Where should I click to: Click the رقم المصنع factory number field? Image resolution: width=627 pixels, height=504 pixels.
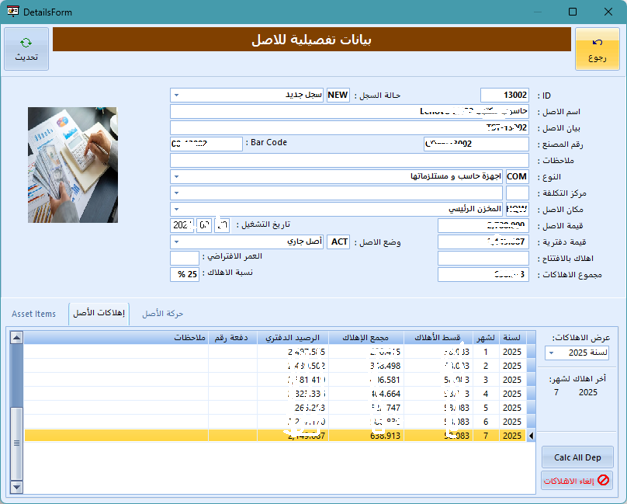pos(476,144)
